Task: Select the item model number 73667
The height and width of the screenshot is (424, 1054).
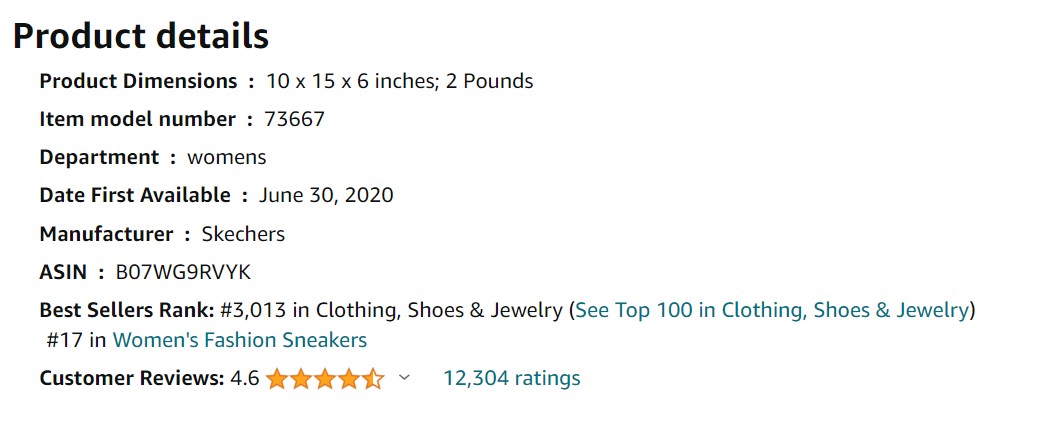Action: pyautogui.click(x=294, y=119)
